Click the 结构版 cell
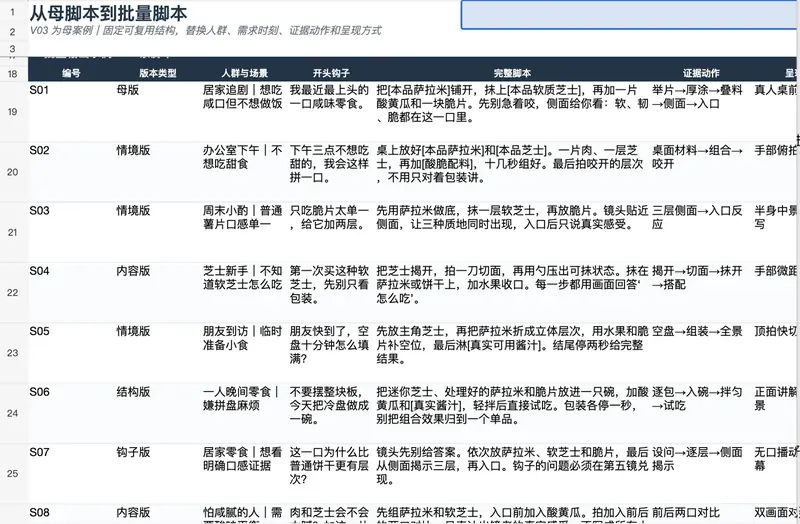 coord(158,413)
